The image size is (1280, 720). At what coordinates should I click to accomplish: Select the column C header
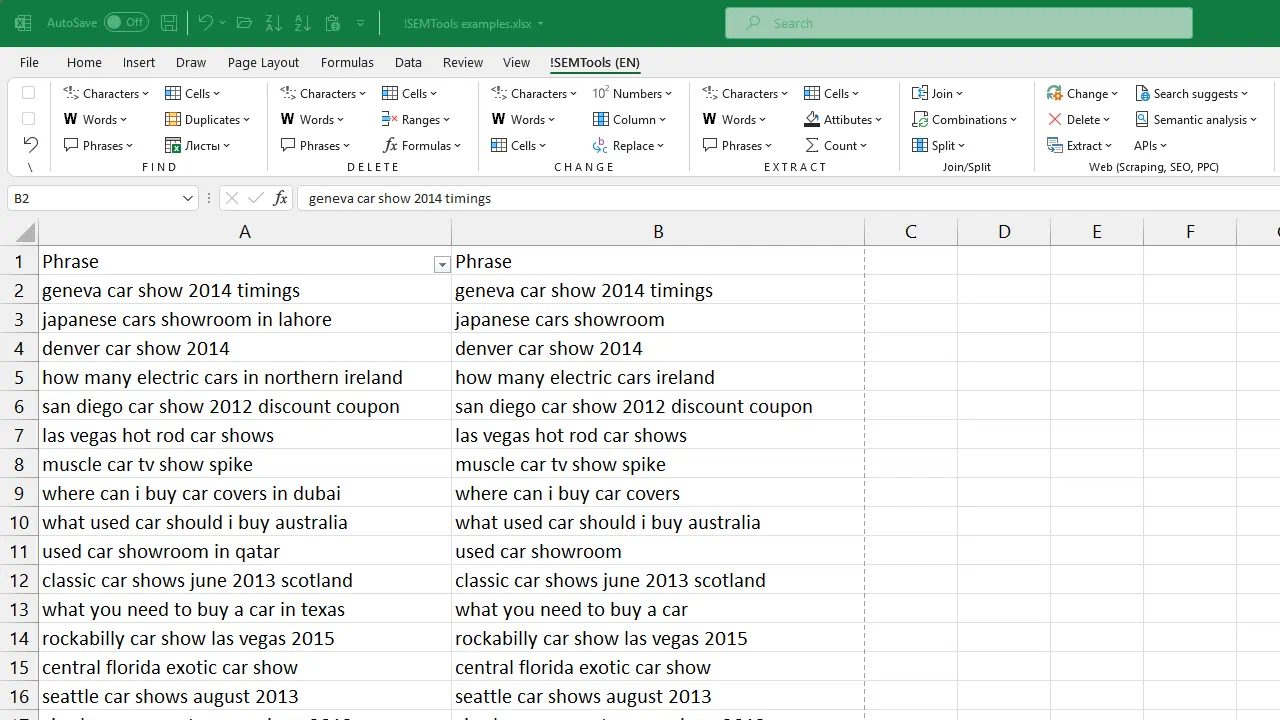(x=911, y=232)
